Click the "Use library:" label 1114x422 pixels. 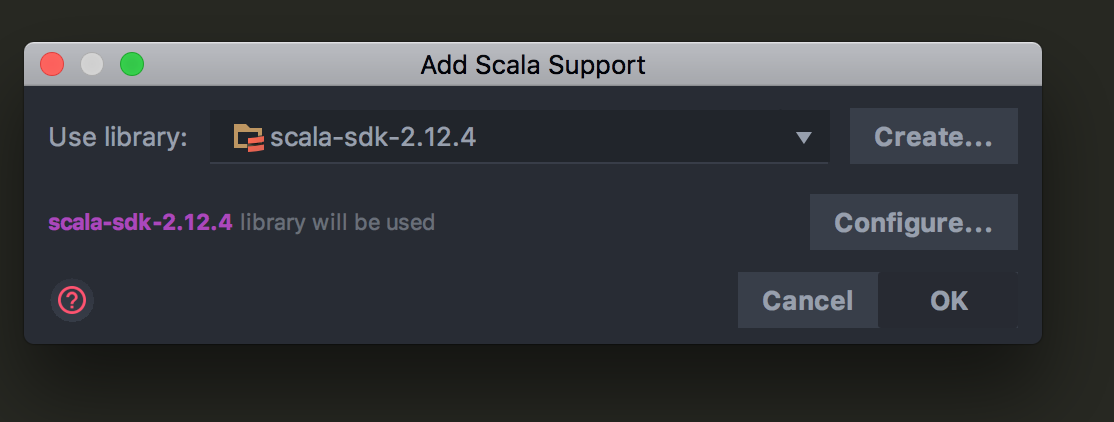pyautogui.click(x=118, y=137)
